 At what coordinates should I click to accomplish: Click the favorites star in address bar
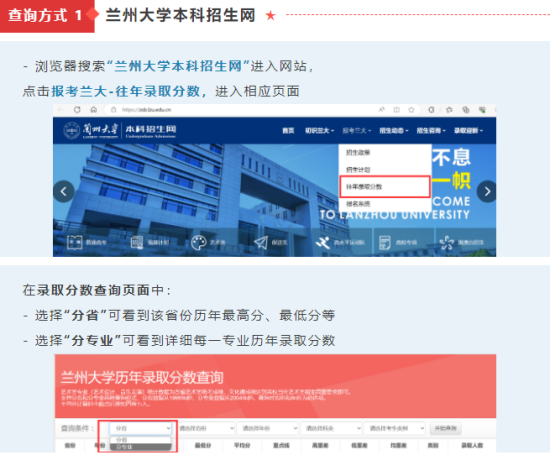(x=411, y=110)
